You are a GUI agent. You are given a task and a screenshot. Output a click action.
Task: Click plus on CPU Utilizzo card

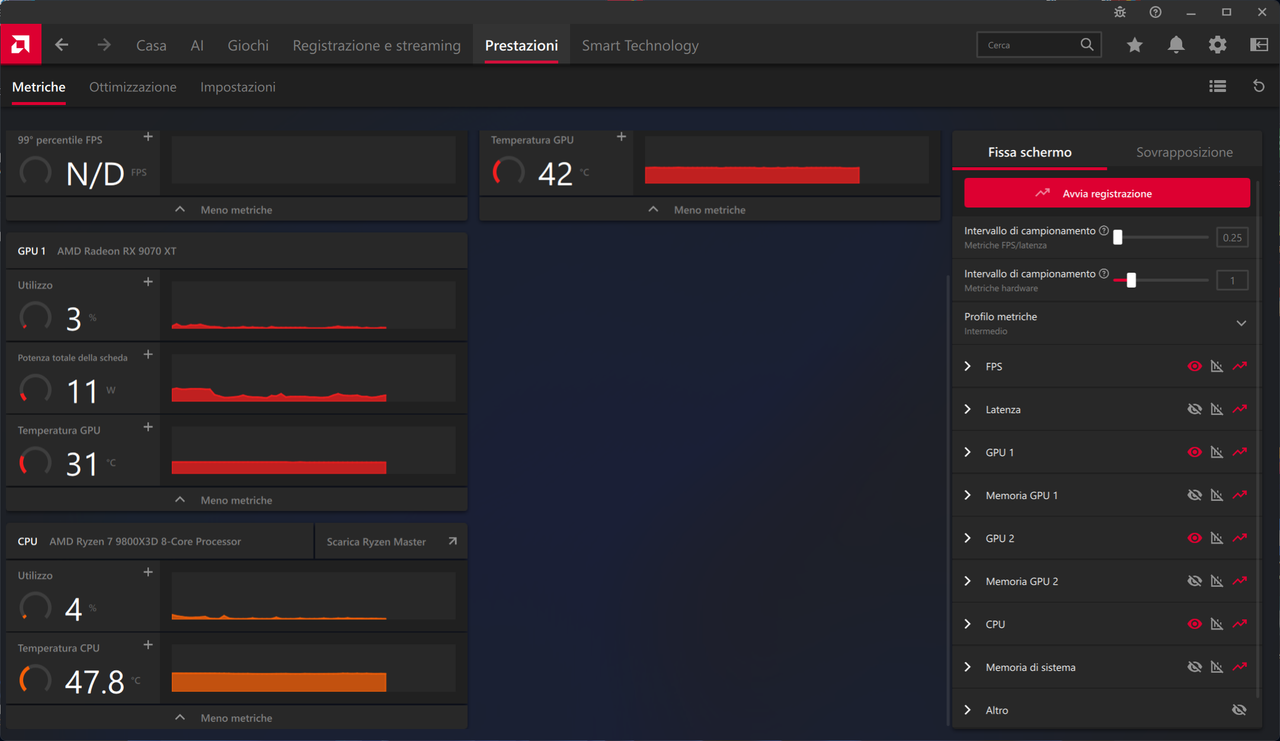(x=148, y=572)
